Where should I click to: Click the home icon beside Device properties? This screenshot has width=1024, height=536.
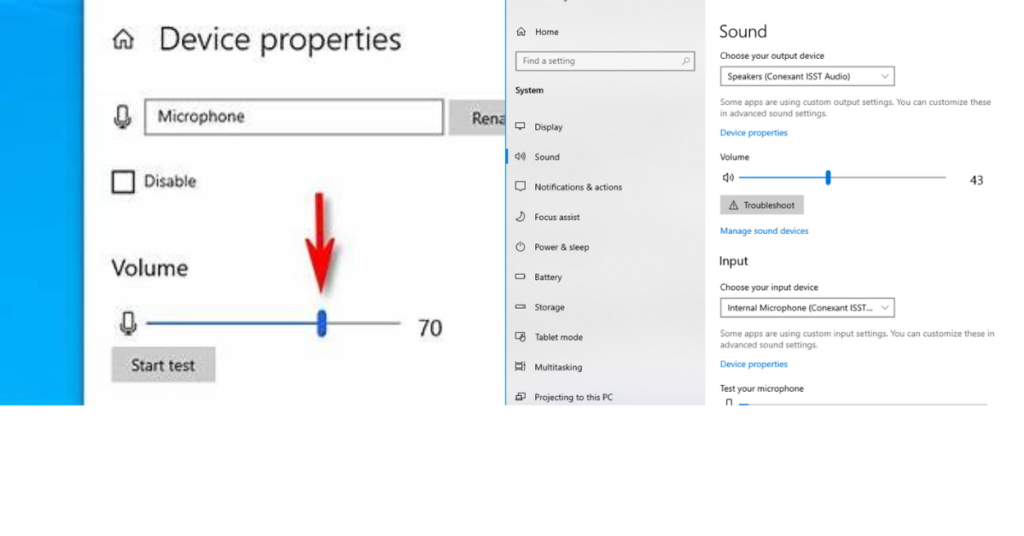[123, 40]
